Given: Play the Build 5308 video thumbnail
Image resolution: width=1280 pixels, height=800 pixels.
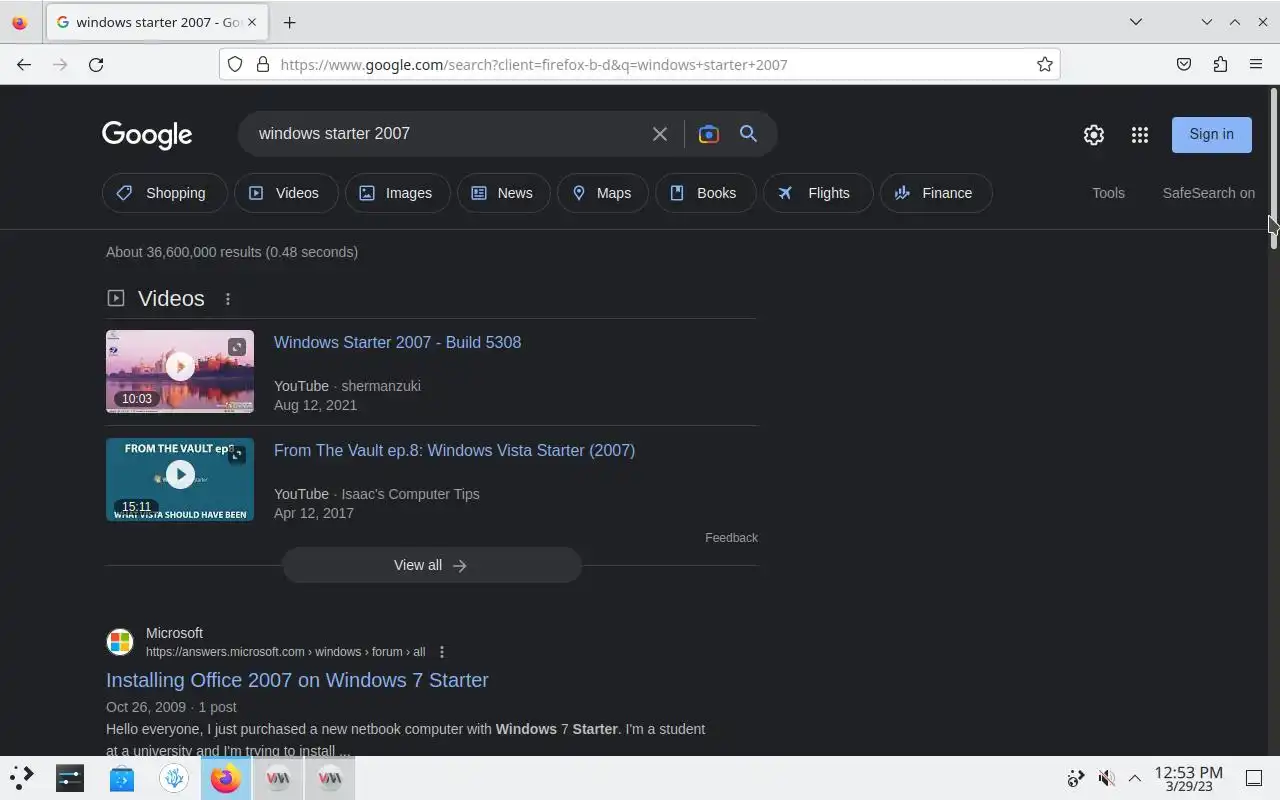Looking at the screenshot, I should [180, 371].
